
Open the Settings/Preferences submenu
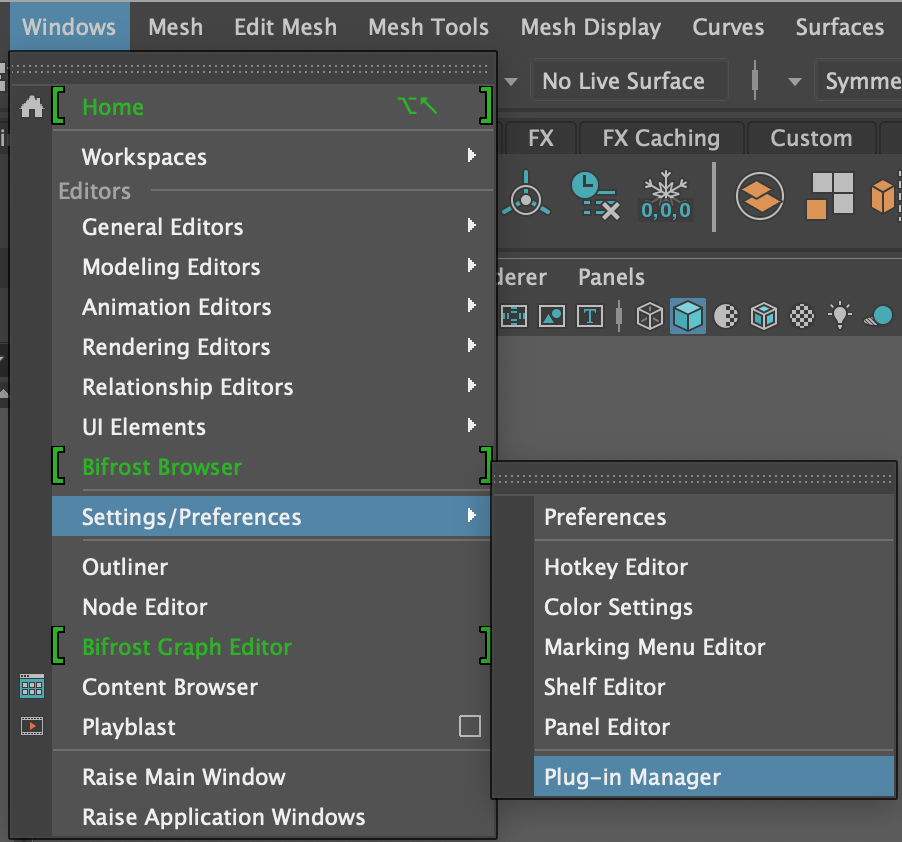[271, 516]
